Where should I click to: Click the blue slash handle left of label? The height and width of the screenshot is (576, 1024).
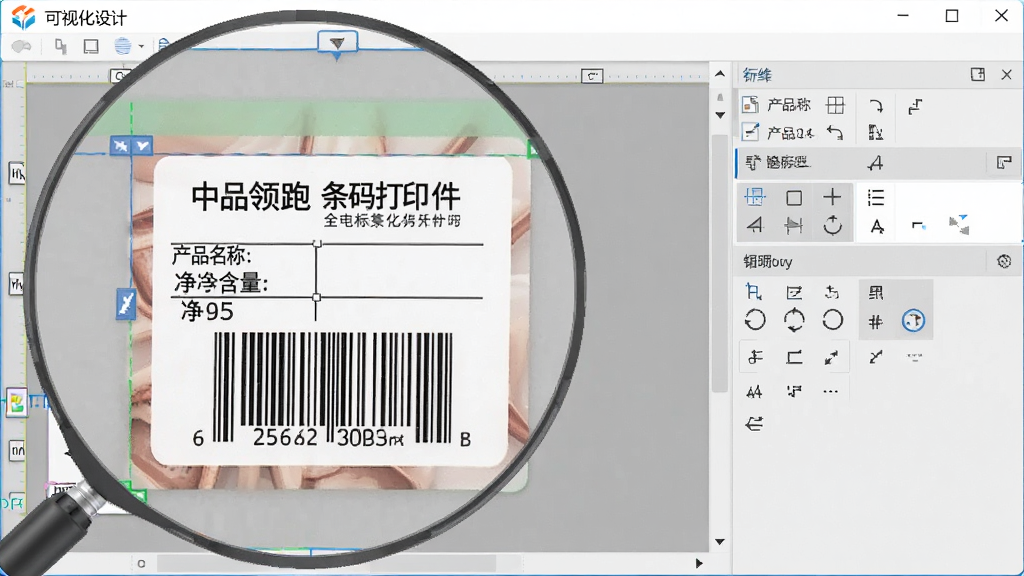pos(125,304)
